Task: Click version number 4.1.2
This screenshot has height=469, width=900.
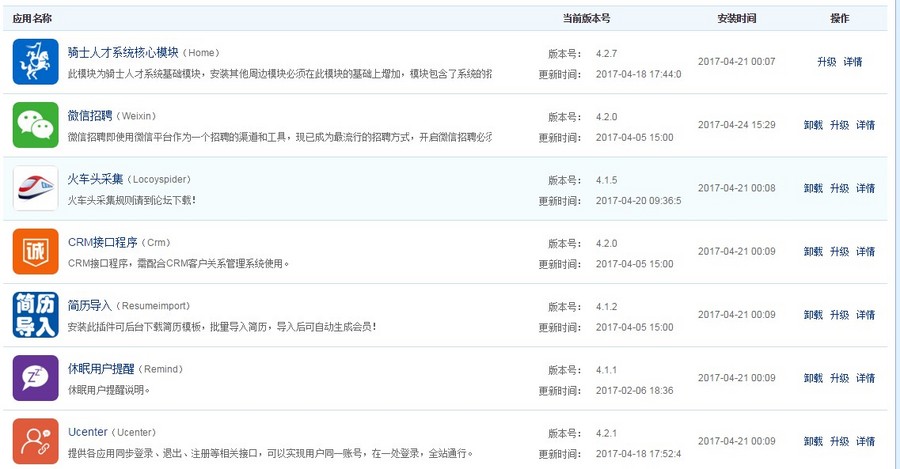Action: (x=606, y=307)
